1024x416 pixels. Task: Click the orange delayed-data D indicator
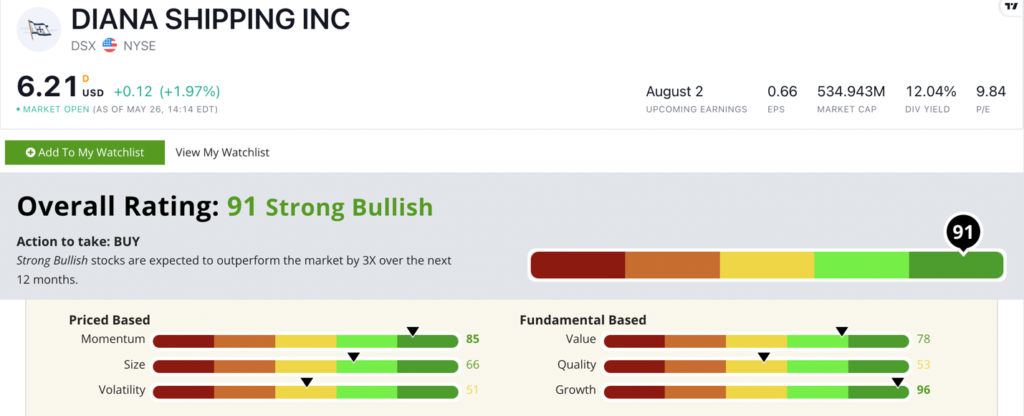pos(86,79)
